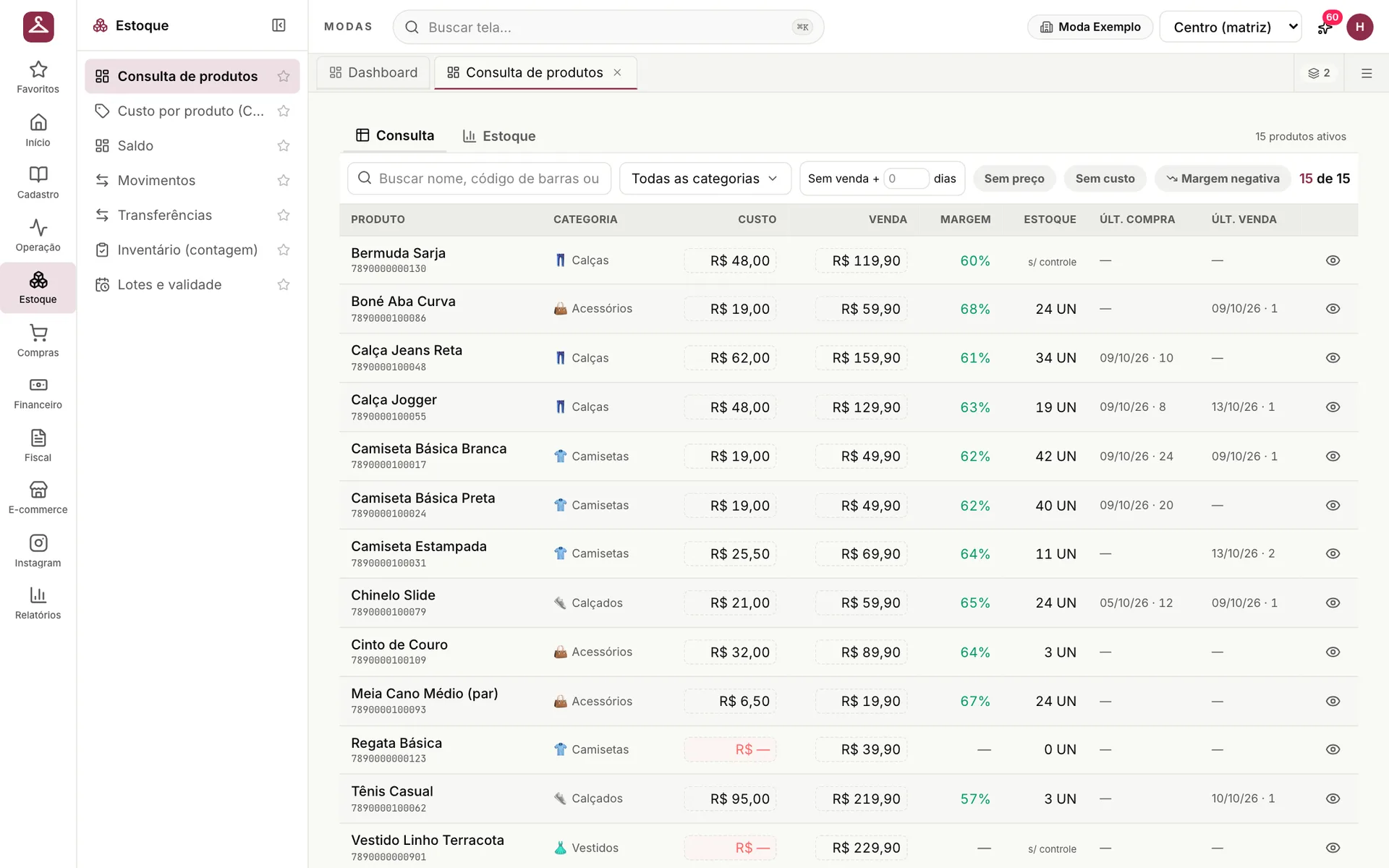This screenshot has width=1389, height=868.
Task: Switch to the Estoque view tab
Action: tap(499, 136)
